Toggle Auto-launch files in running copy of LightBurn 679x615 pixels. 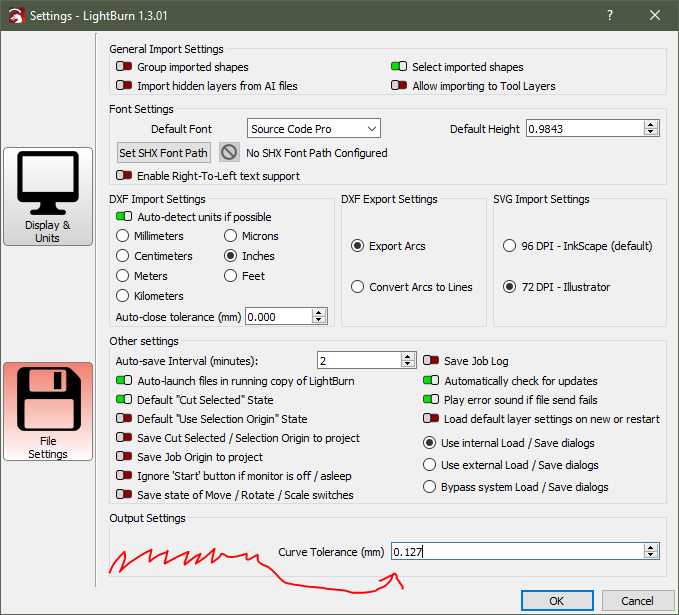click(124, 380)
